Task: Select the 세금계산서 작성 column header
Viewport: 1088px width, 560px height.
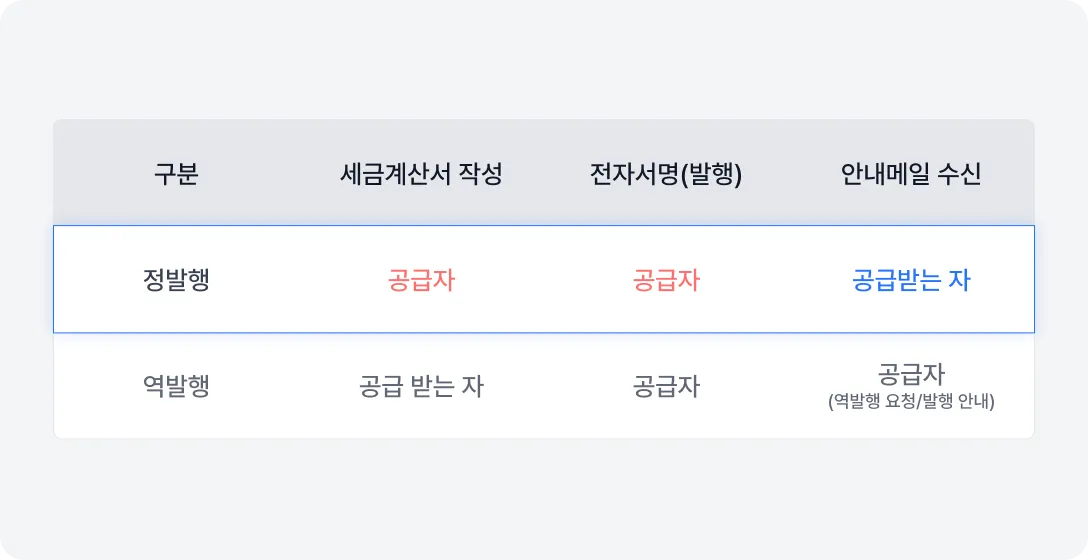Action: click(421, 175)
